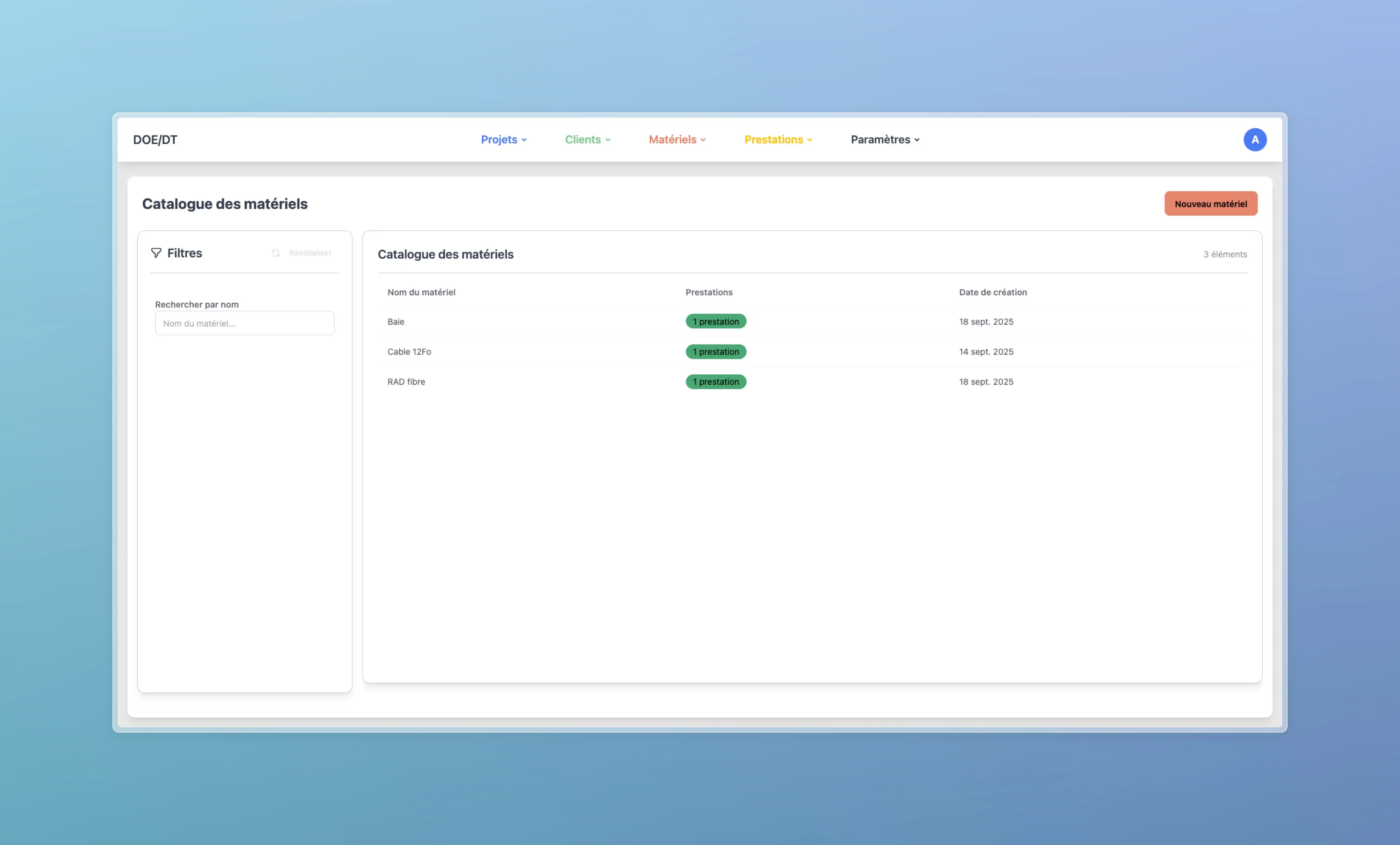Click the refresh icon beside Réinitialiser

(x=276, y=253)
